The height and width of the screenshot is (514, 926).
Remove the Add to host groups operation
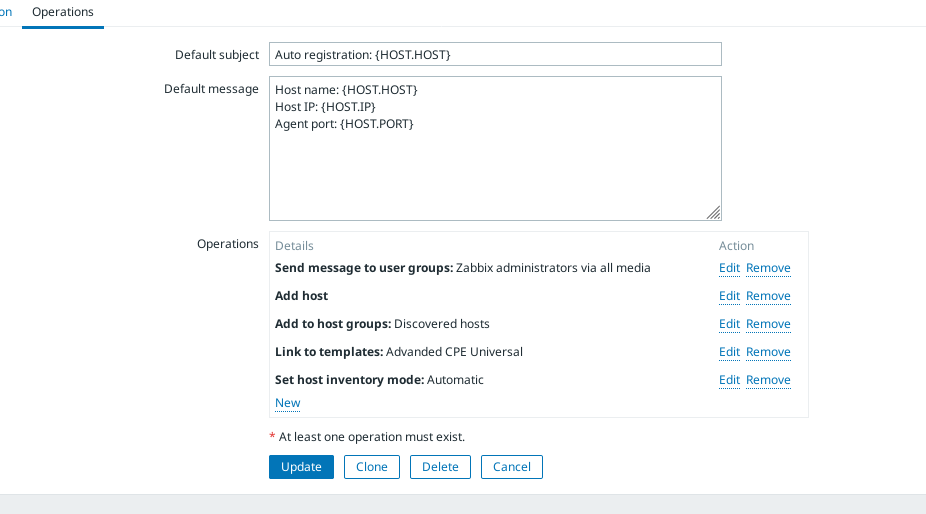click(768, 324)
